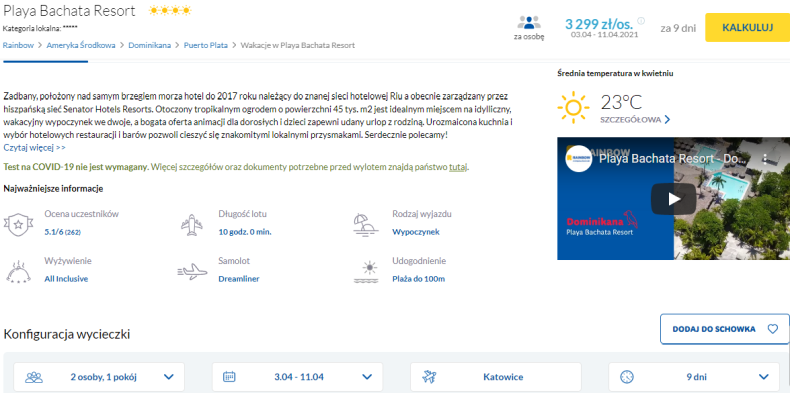Click the Wypoczynek trip type value

click(x=416, y=232)
